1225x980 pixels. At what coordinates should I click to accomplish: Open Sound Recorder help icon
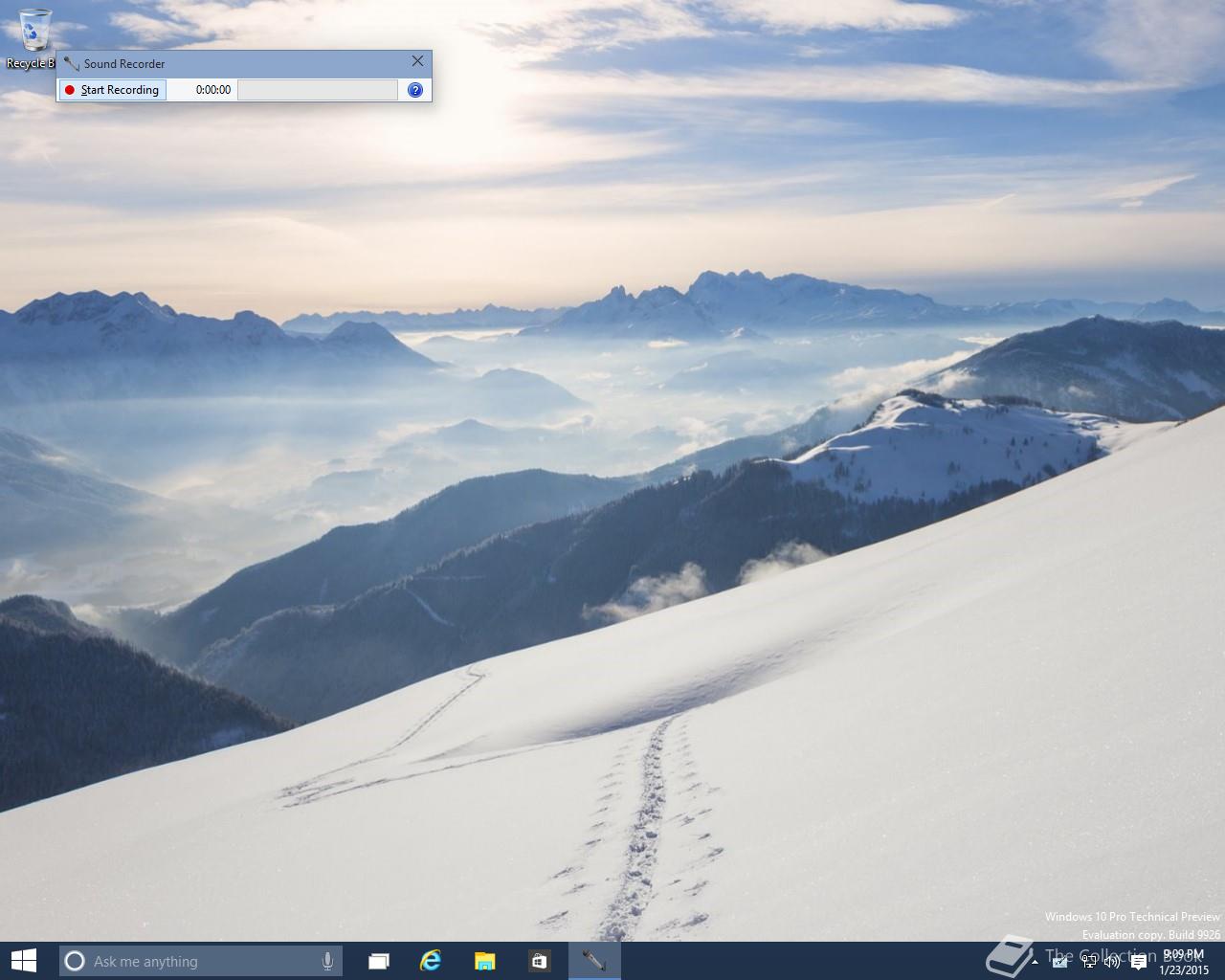point(415,90)
